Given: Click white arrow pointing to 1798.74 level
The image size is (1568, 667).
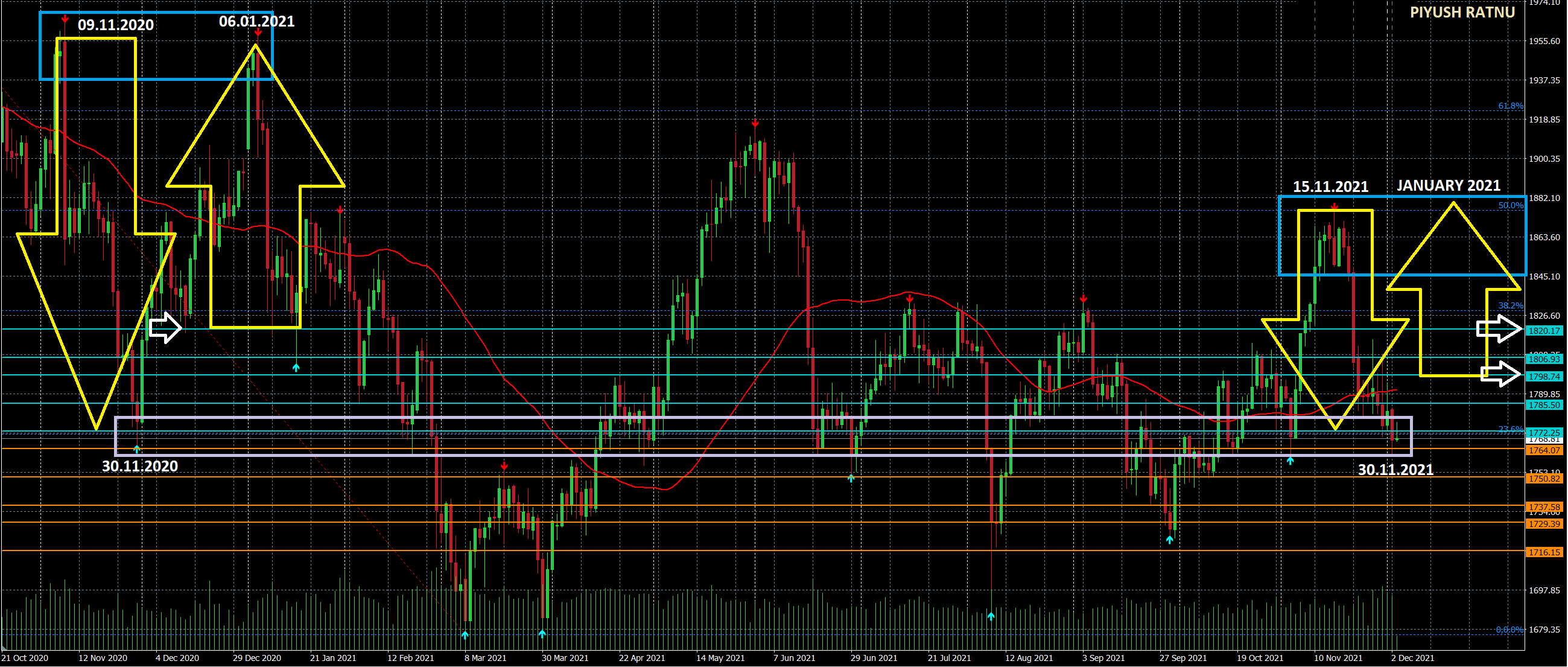Looking at the screenshot, I should pyautogui.click(x=1501, y=374).
